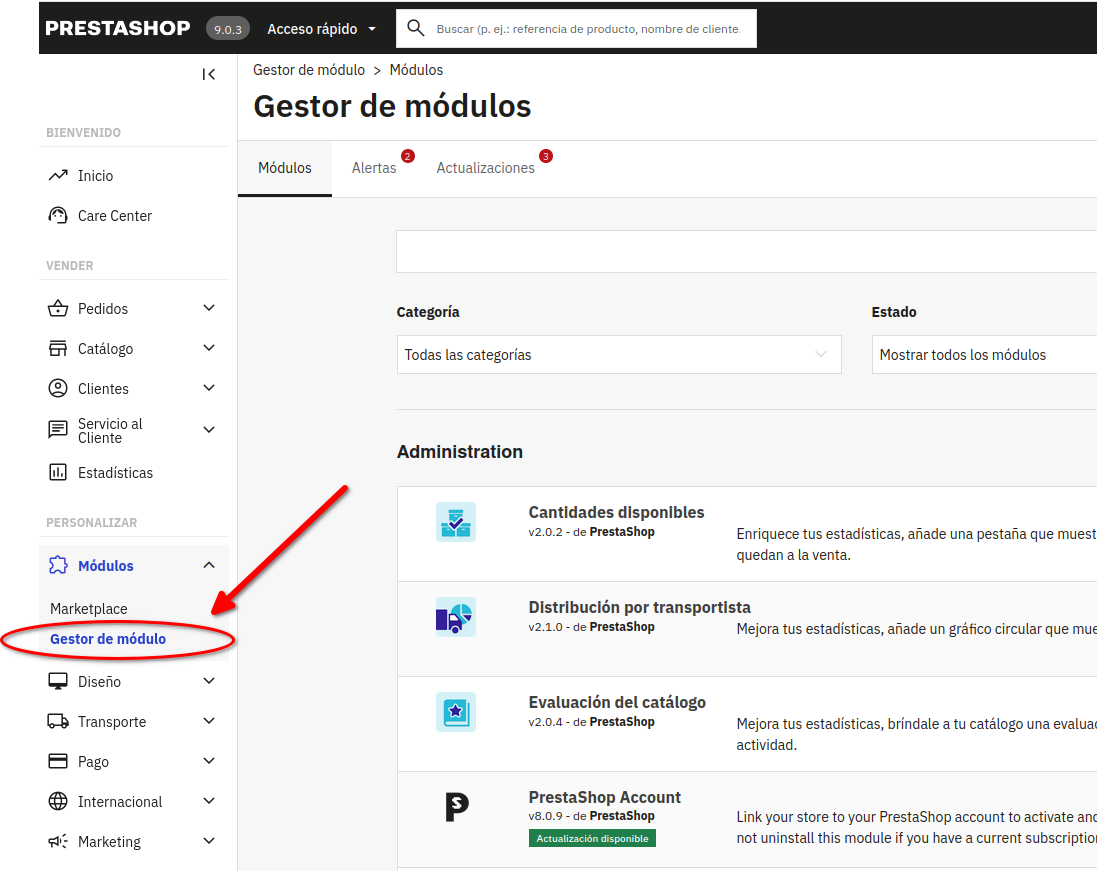Click the Actualización disponible badge
1097x871 pixels.
592,839
